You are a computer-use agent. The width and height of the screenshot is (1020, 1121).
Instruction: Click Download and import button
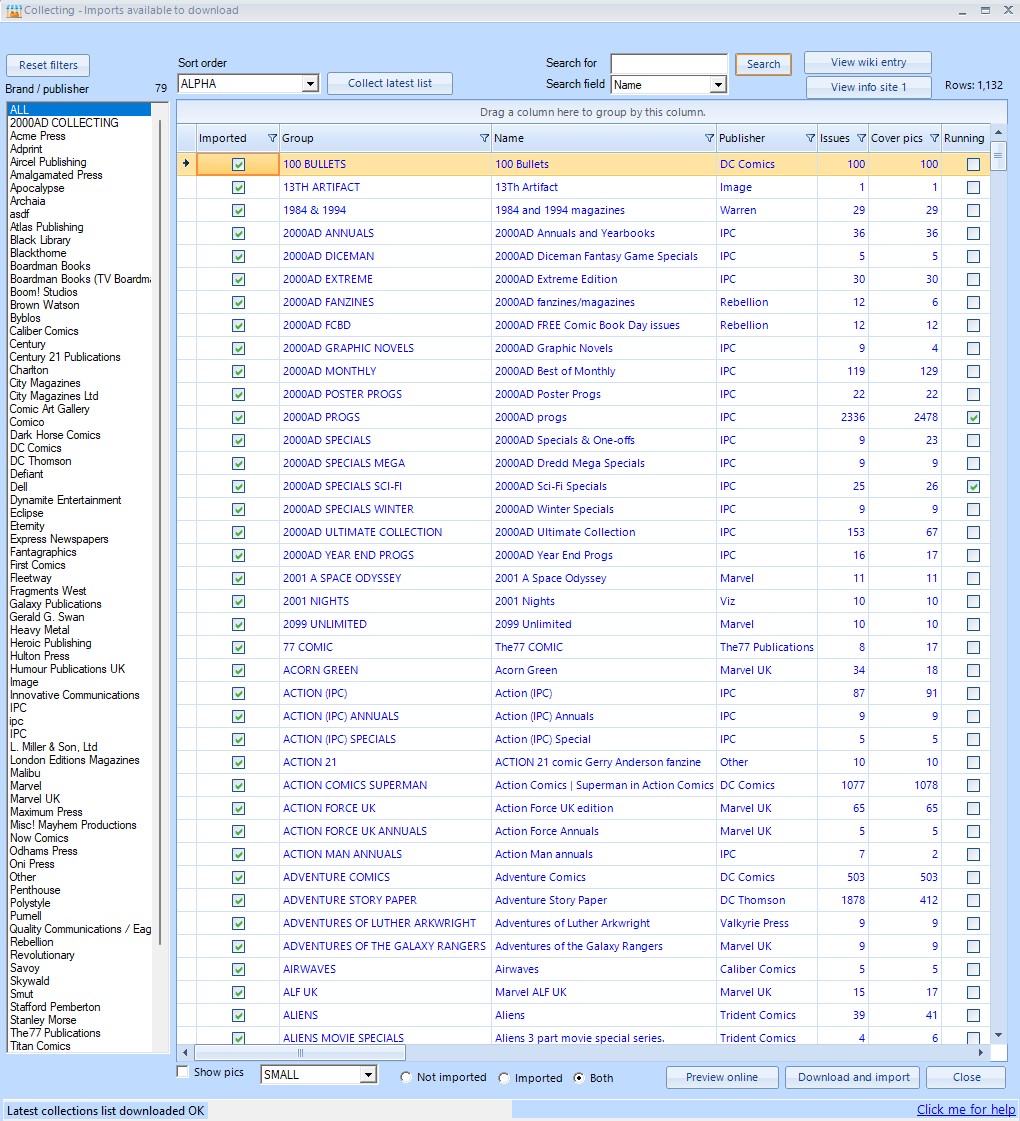pyautogui.click(x=853, y=1077)
